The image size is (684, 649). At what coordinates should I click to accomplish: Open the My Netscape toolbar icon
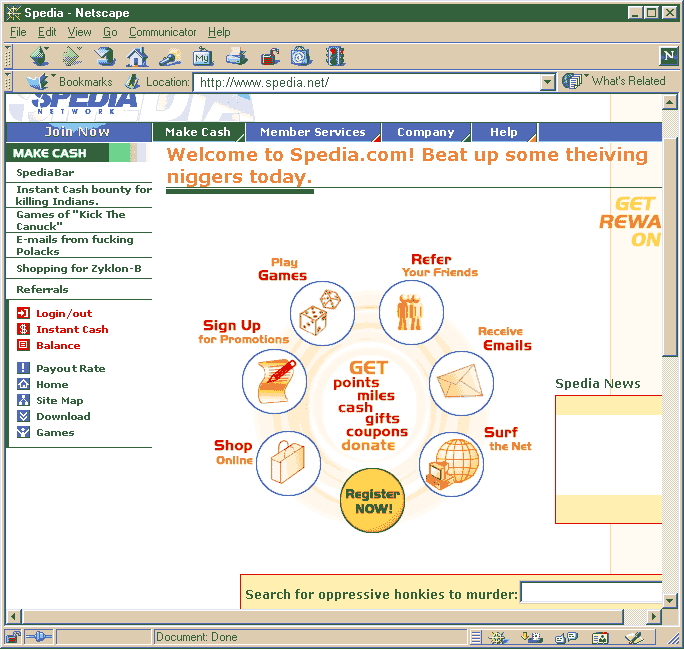[203, 57]
